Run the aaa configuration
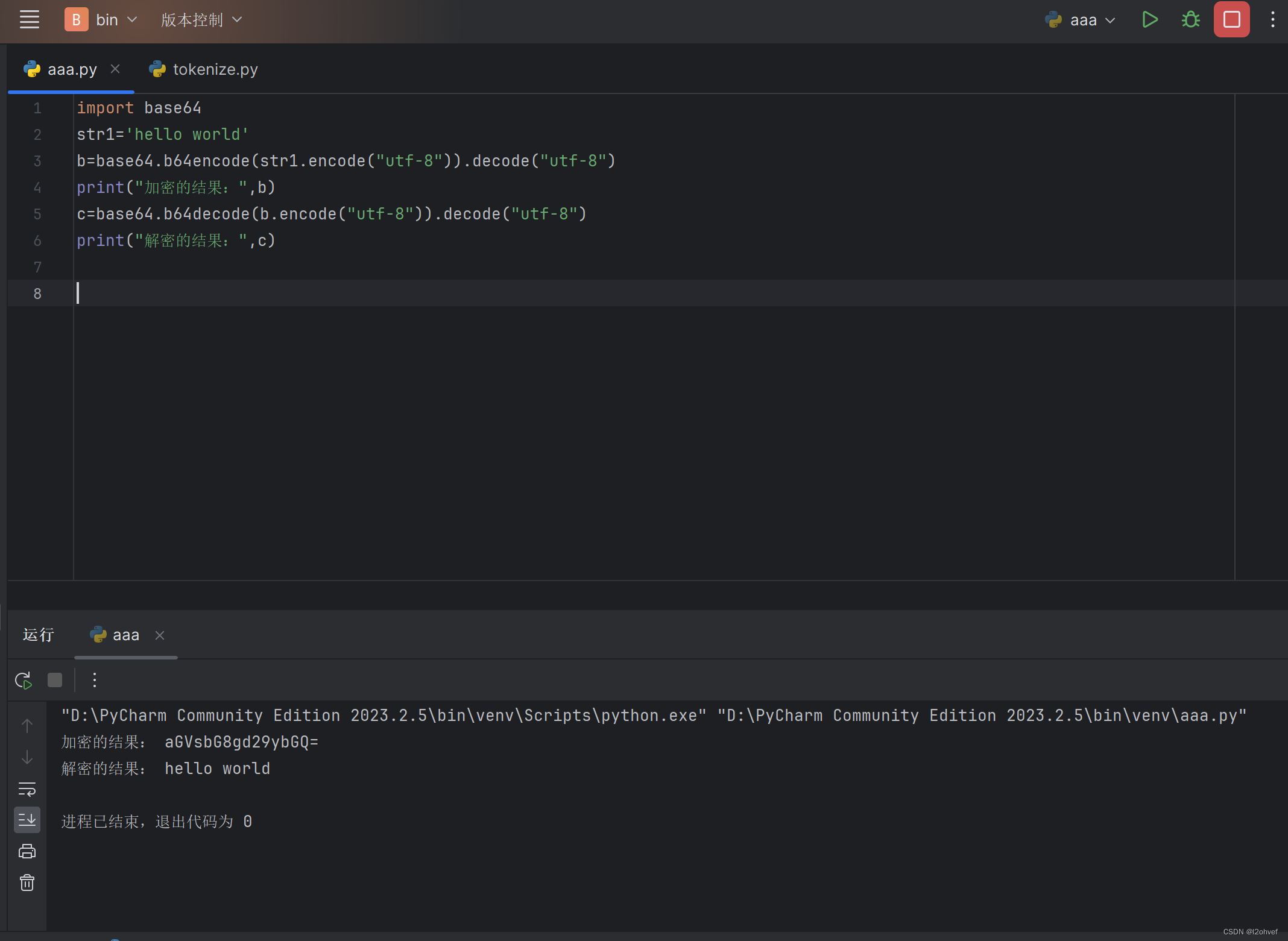Viewport: 1288px width, 941px height. pyautogui.click(x=1150, y=19)
